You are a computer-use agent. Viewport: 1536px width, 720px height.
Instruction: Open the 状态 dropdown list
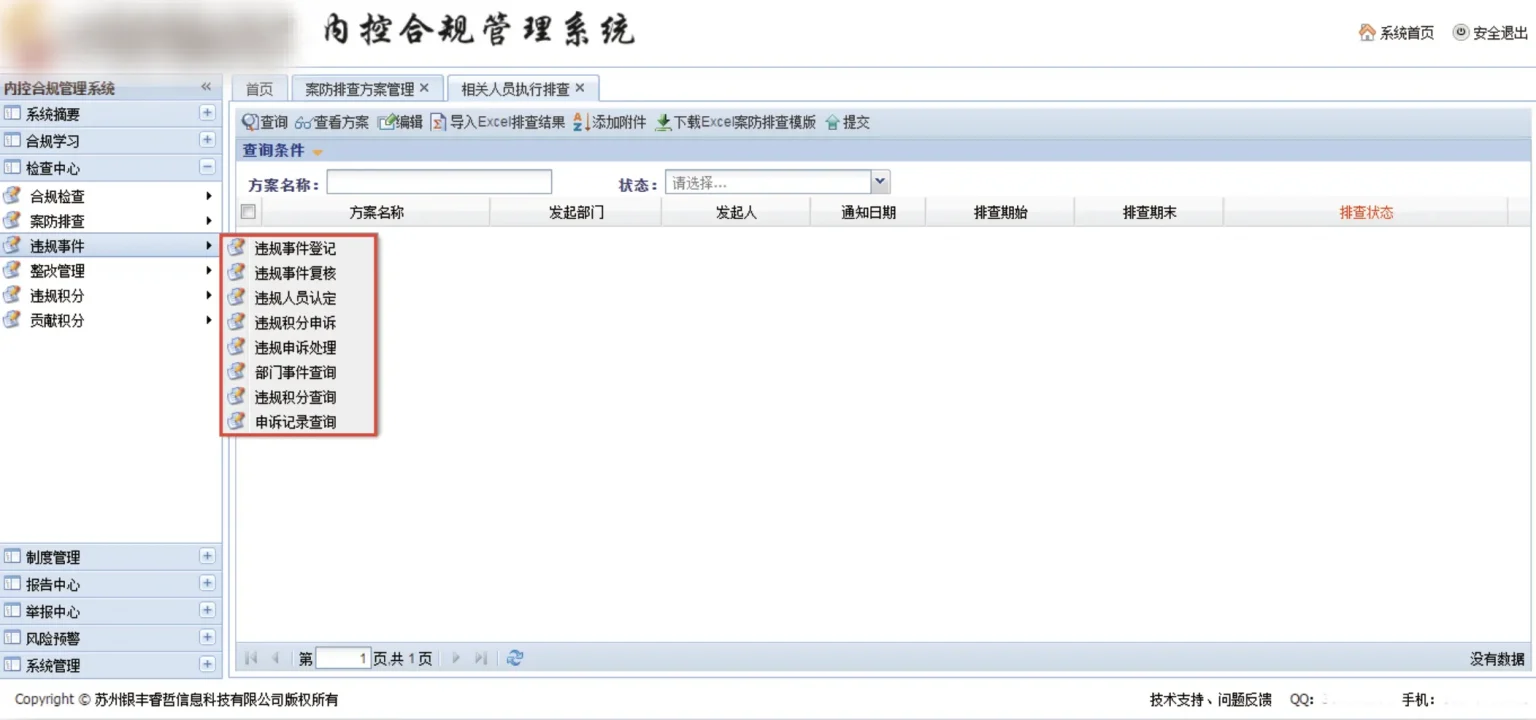click(x=880, y=182)
